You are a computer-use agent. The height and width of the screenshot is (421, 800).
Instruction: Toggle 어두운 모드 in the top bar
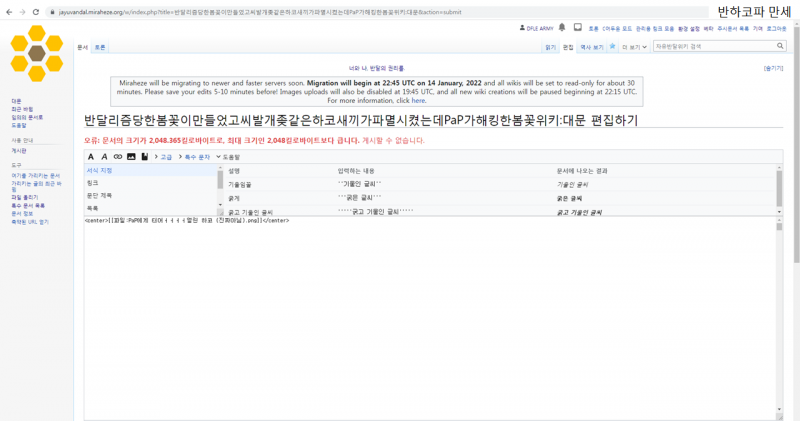pyautogui.click(x=617, y=29)
